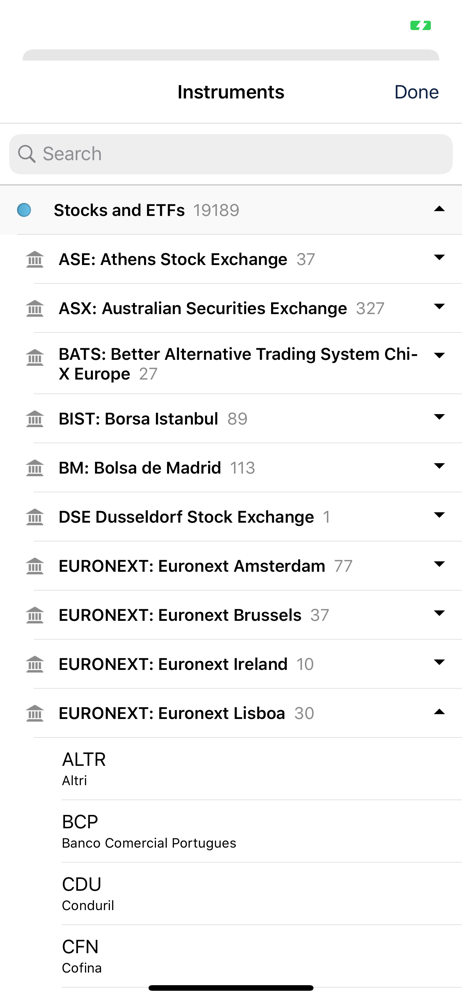The image size is (462, 1000).
Task: Collapse the Euronext Lisboa list arrow
Action: click(x=439, y=712)
